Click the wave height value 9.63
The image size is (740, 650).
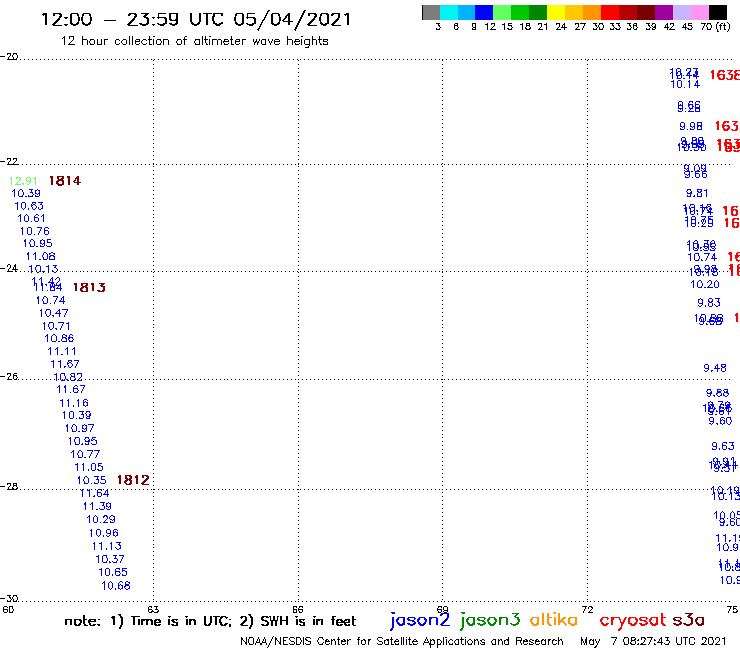point(723,446)
